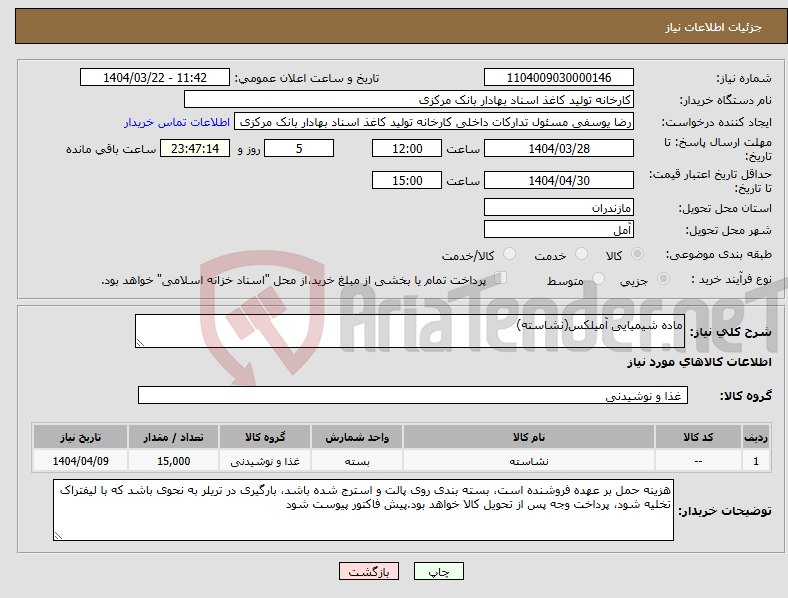Click the تاریخ نیاز column header
788x598 pixels.
80,437
